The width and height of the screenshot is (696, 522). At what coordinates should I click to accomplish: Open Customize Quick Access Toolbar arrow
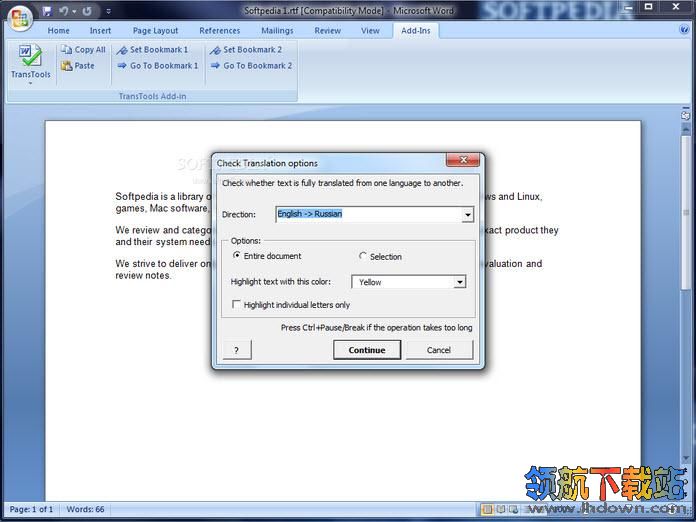[x=109, y=12]
